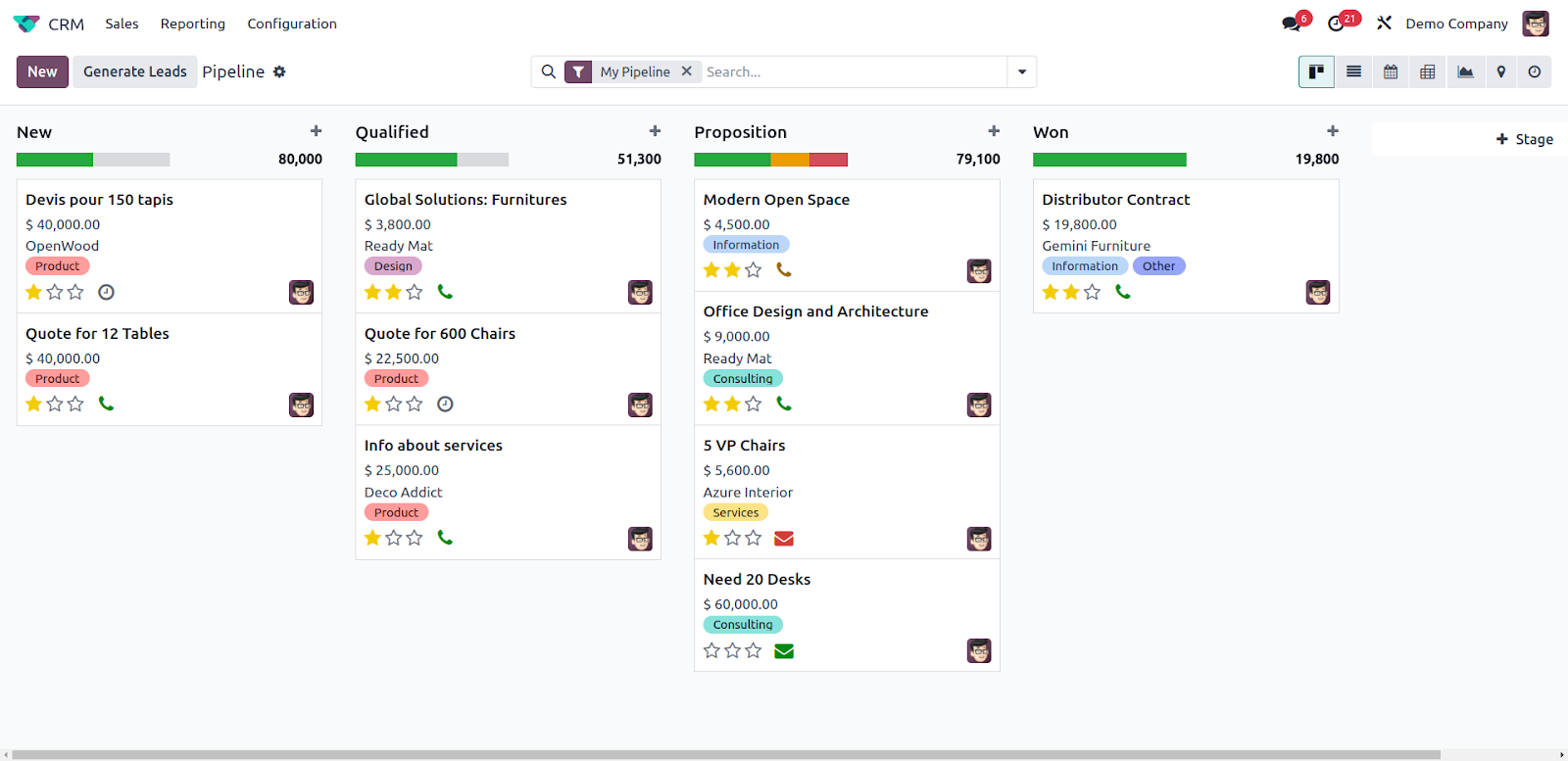Image resolution: width=1568 pixels, height=761 pixels.
Task: Set third star on Distributor Contract
Action: pos(1093,292)
